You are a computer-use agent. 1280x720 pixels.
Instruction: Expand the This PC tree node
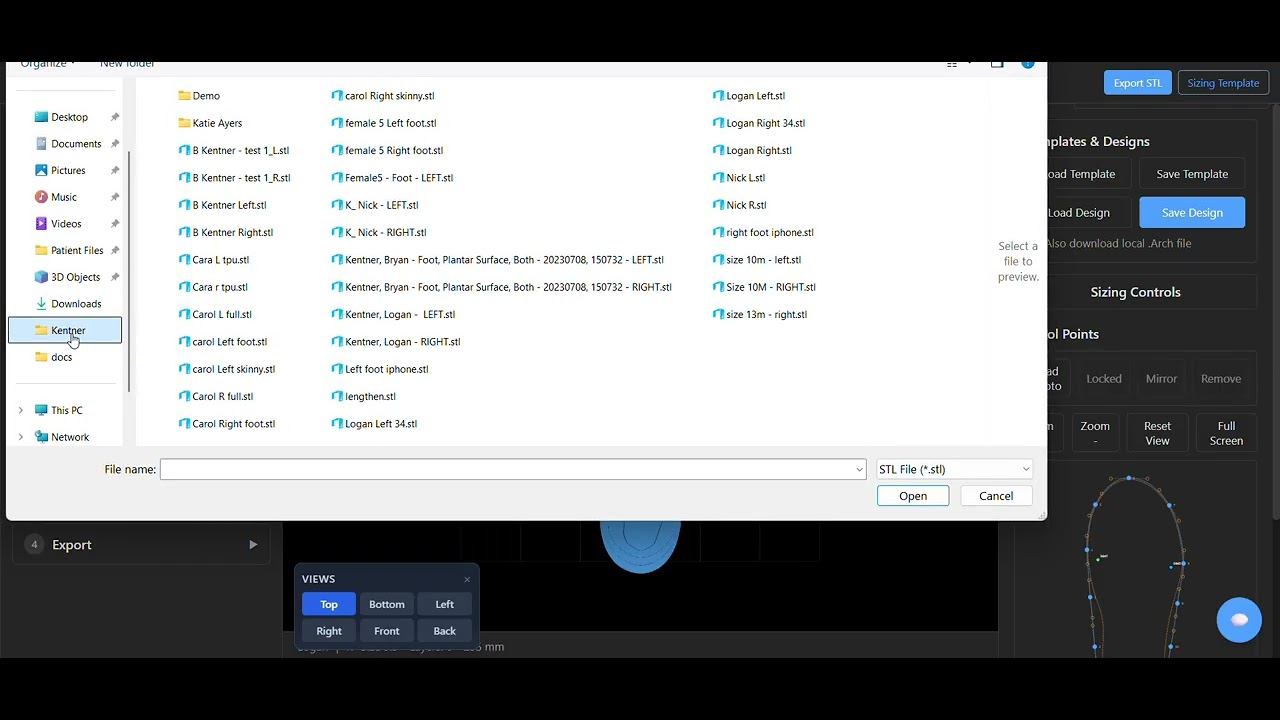pos(21,410)
